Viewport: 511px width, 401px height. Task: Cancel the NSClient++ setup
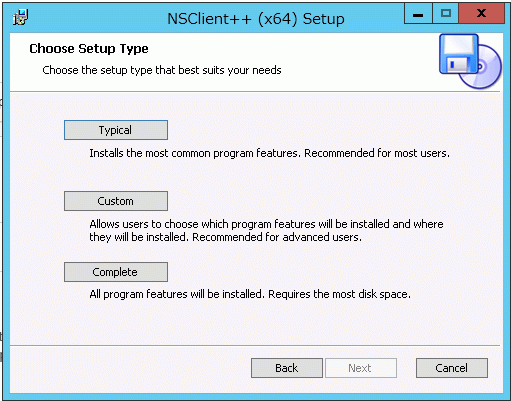452,368
